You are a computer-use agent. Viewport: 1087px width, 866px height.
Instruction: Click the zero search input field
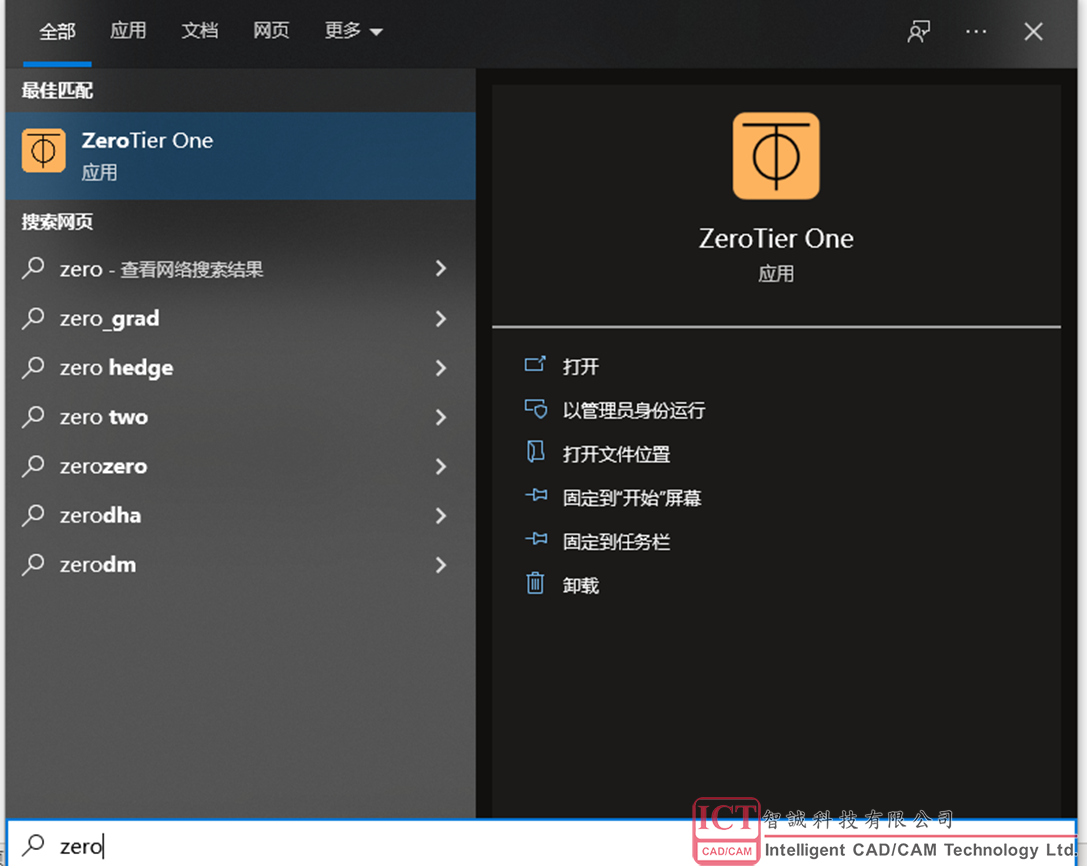(x=541, y=845)
